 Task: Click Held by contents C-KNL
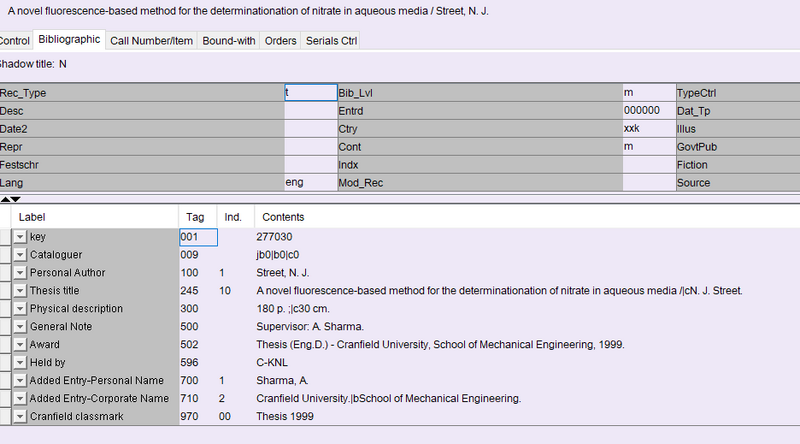coord(272,362)
